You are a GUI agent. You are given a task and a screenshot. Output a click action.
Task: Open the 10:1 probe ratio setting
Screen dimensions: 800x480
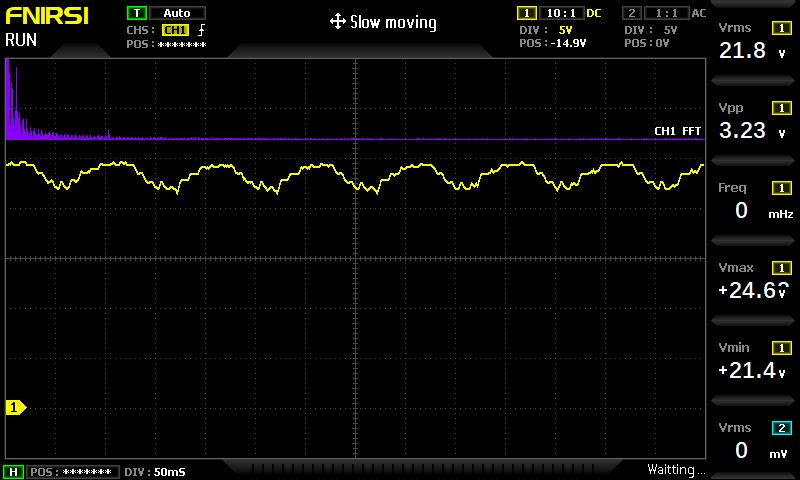(561, 13)
